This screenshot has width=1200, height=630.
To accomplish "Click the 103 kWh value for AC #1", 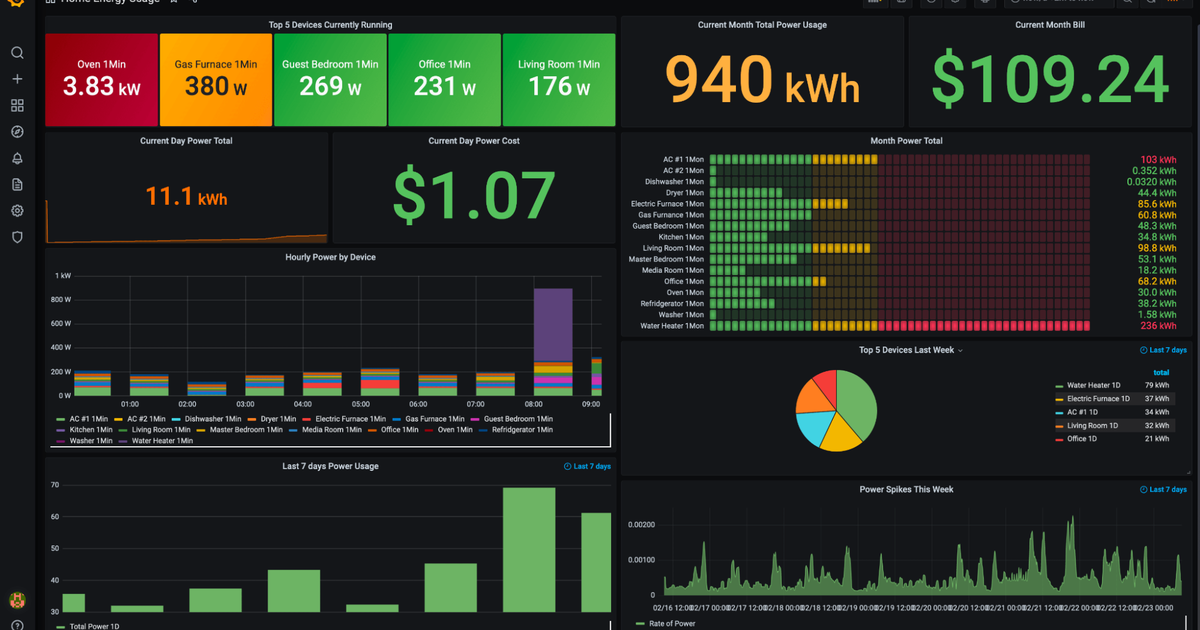I will pos(1156,160).
